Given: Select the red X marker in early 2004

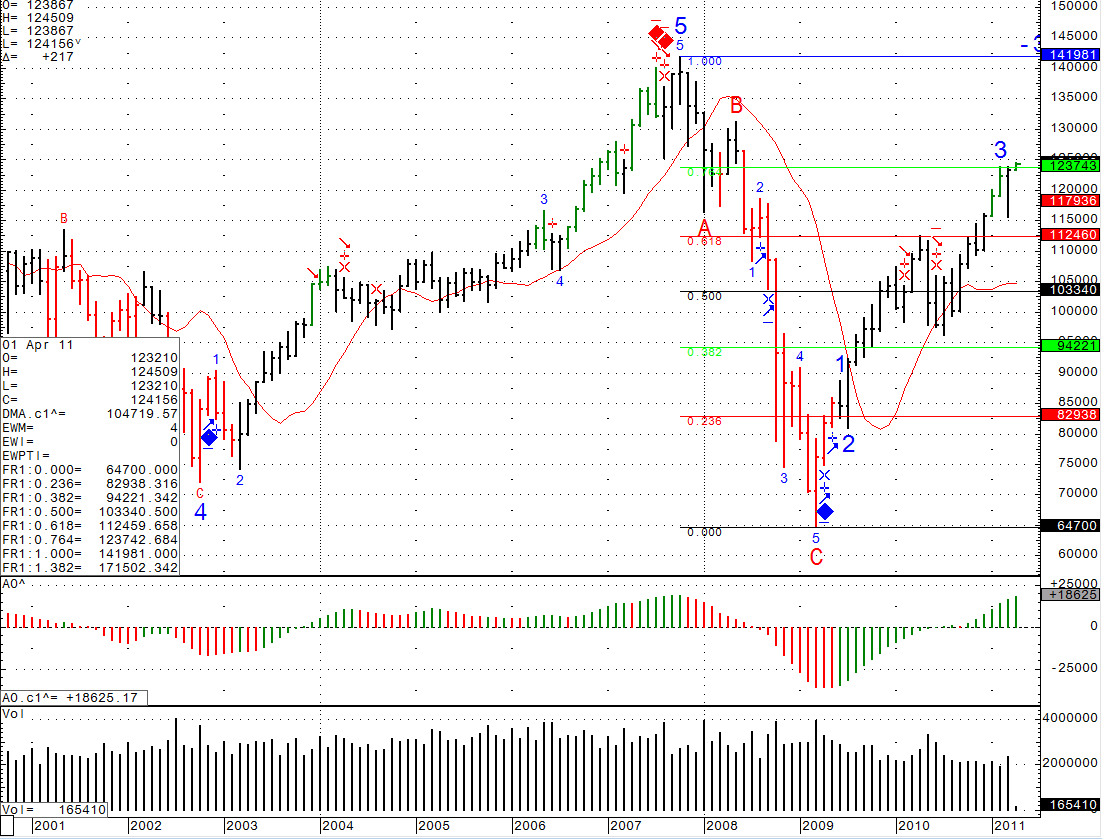Looking at the screenshot, I should pyautogui.click(x=344, y=266).
